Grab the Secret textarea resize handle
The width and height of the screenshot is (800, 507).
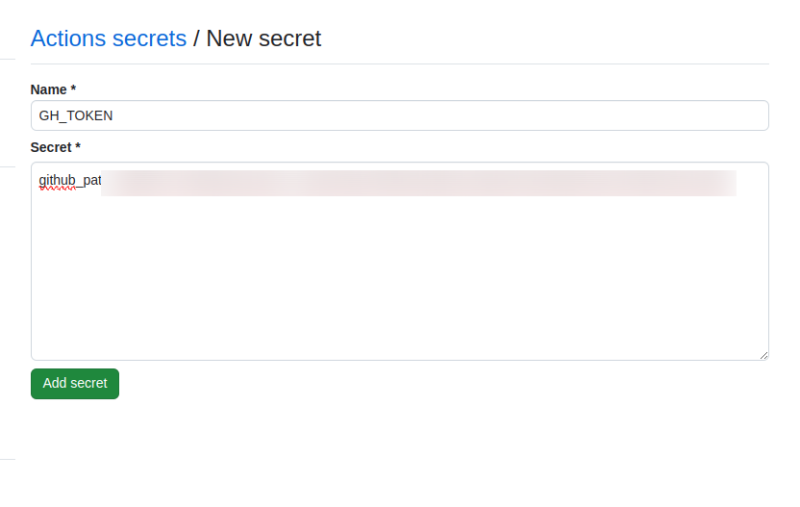tap(763, 354)
